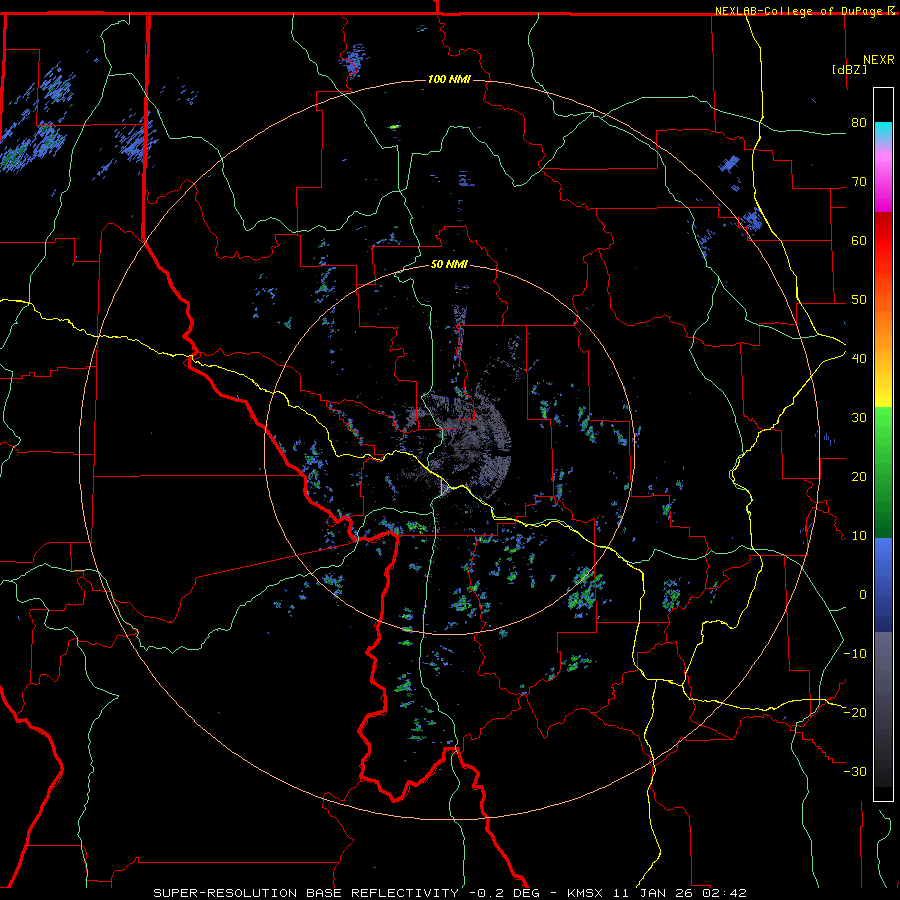The width and height of the screenshot is (900, 900).
Task: Click the 02:42 timestamp
Action: click(x=724, y=893)
